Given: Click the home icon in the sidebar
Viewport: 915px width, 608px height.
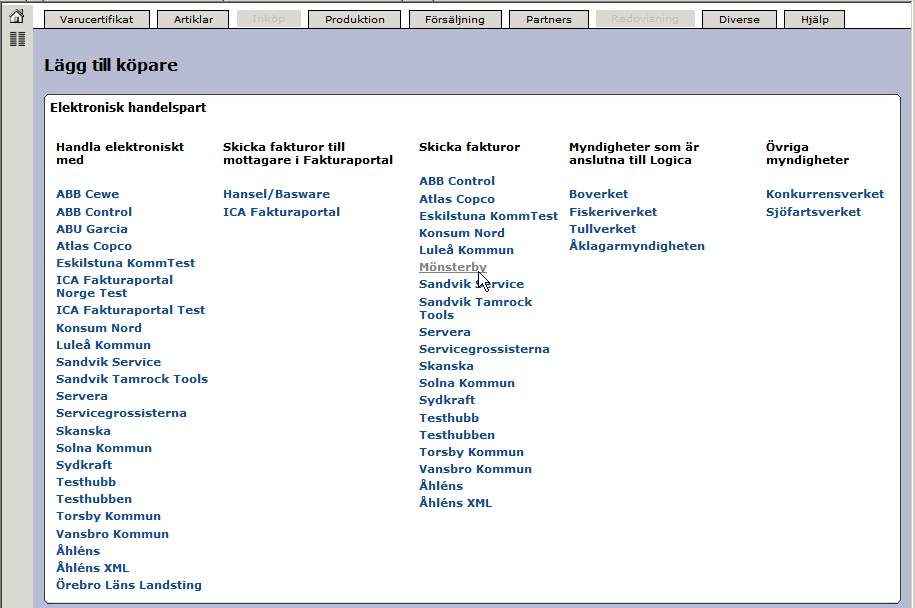Looking at the screenshot, I should click(x=17, y=16).
